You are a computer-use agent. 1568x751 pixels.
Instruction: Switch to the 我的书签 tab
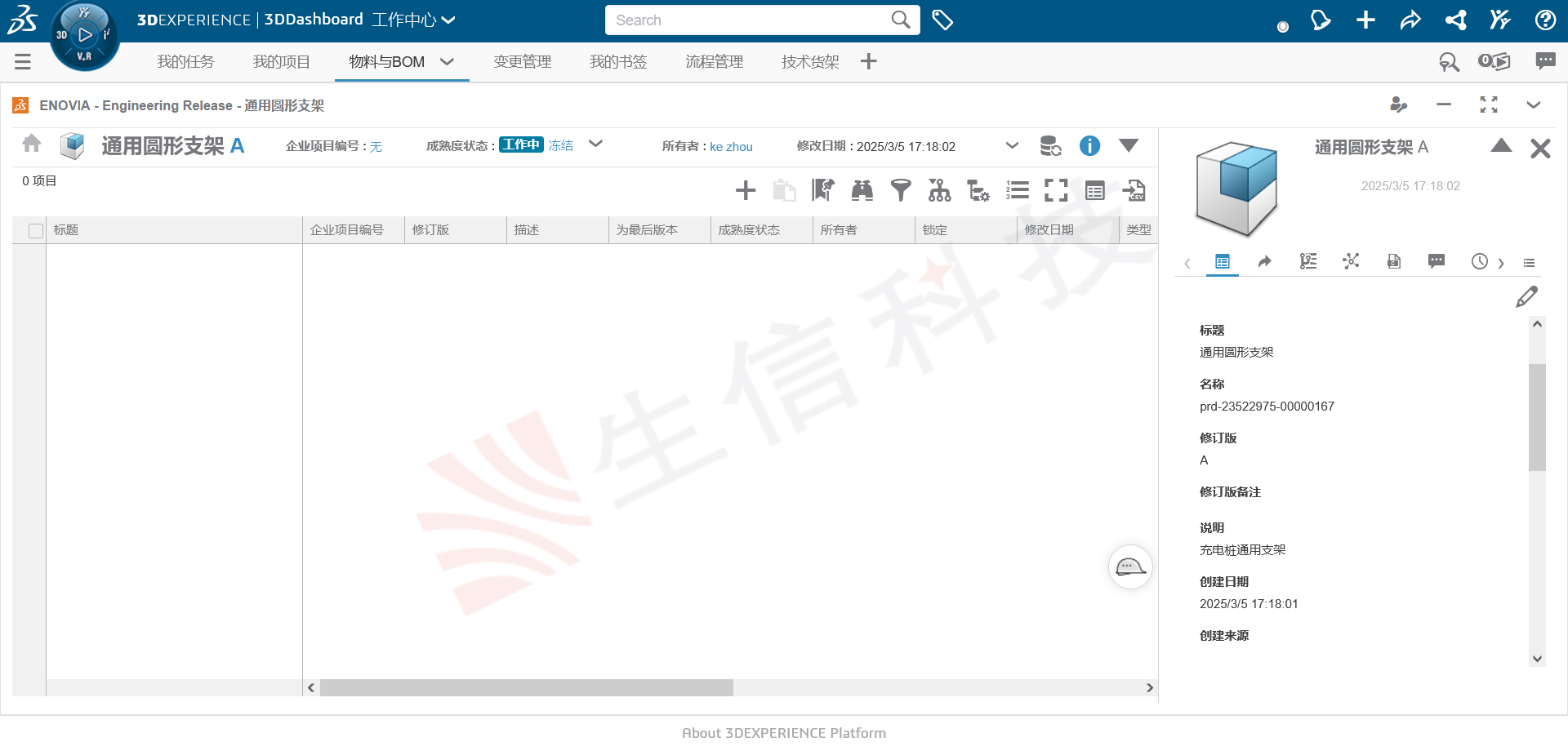pyautogui.click(x=618, y=61)
